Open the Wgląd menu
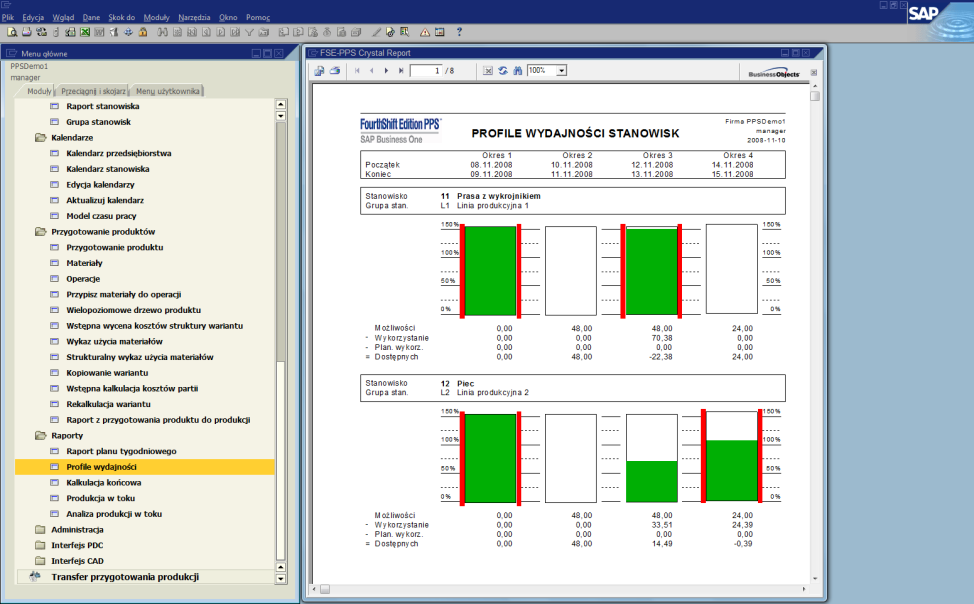Screen dimensions: 974x604 [x=63, y=17]
